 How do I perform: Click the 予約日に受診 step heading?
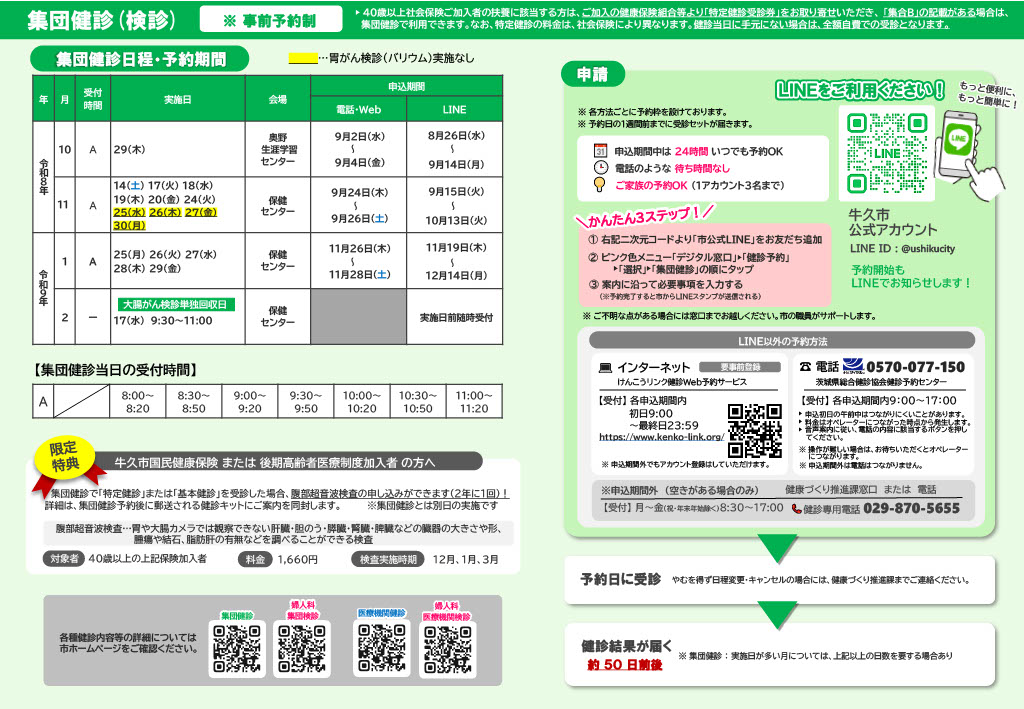coord(620,579)
